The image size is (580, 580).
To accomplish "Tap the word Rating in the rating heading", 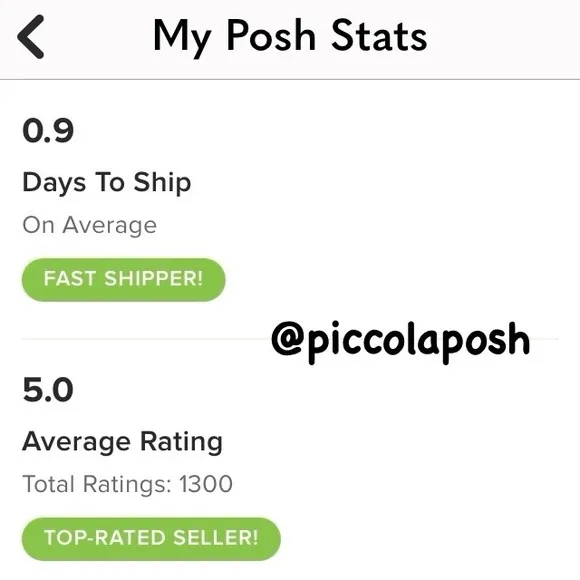I will pyautogui.click(x=181, y=442).
